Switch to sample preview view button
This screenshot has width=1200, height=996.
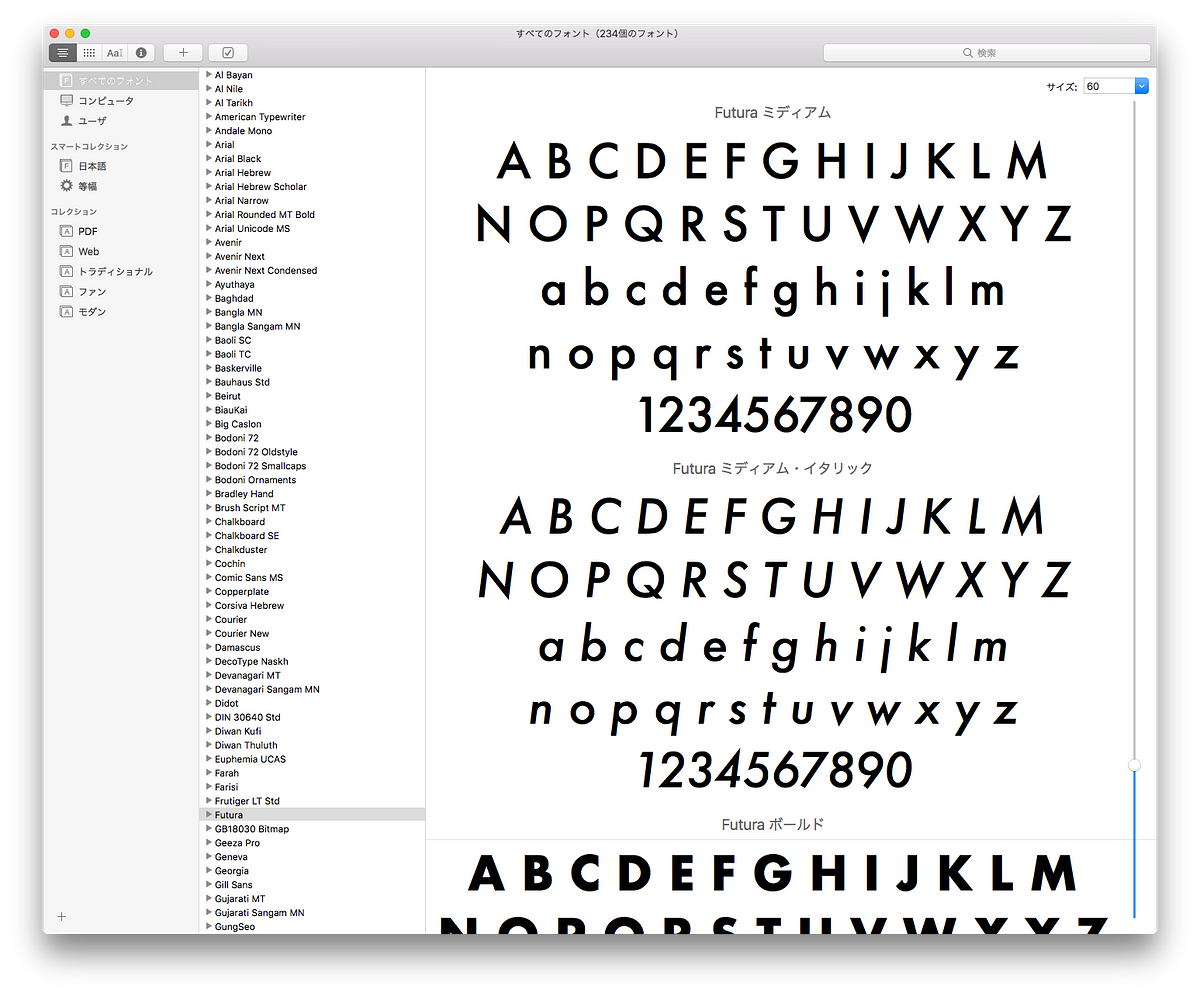(62, 52)
